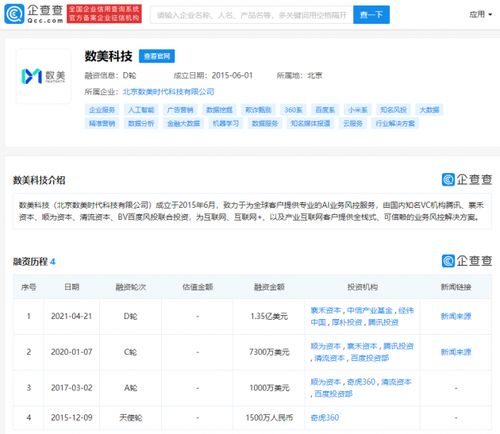Viewport: 500px width, 434px height.
Task: Open the 北京数美时代科技有限公司 company link
Action: pos(168,92)
